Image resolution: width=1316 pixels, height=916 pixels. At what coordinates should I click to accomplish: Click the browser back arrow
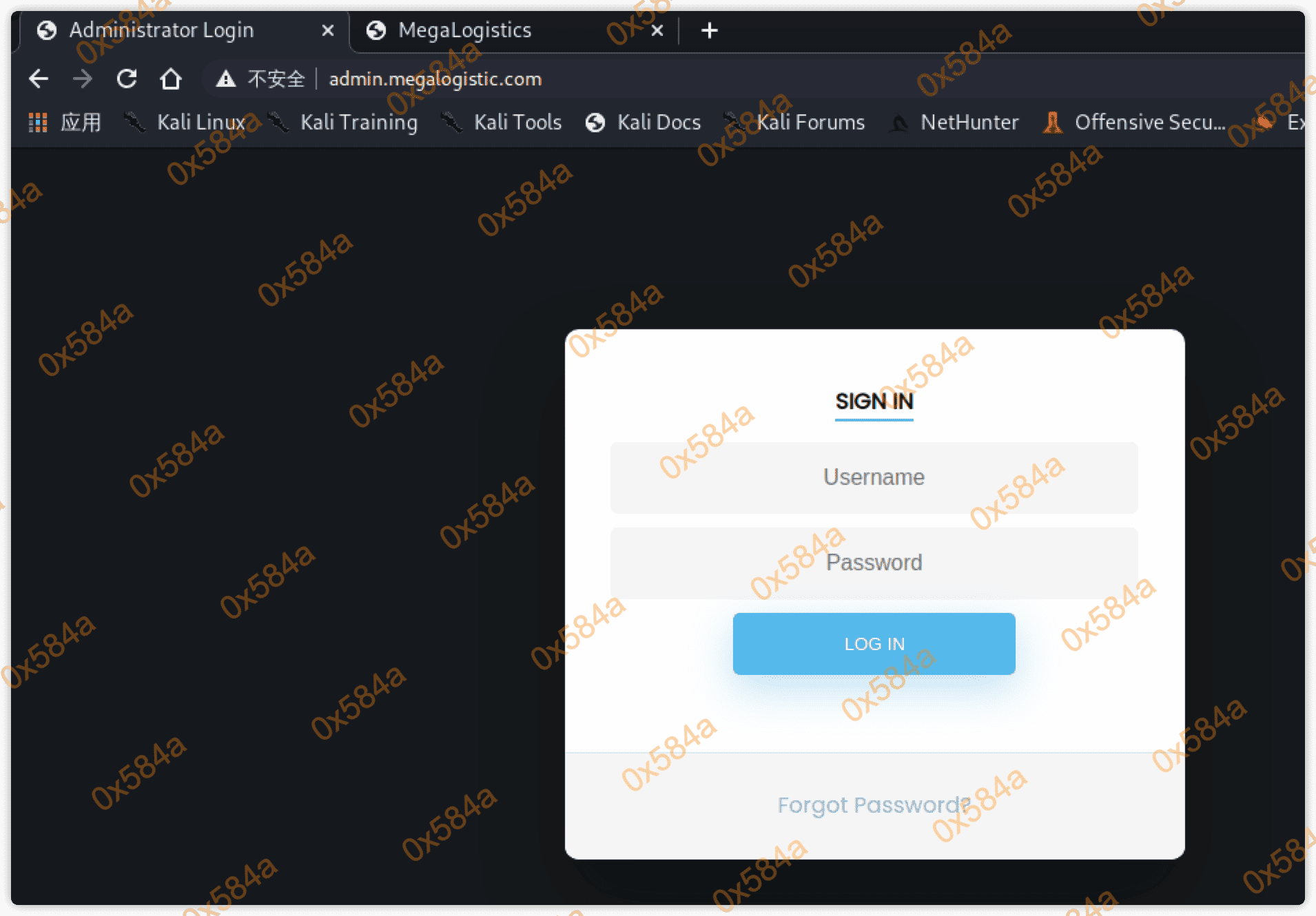tap(39, 79)
